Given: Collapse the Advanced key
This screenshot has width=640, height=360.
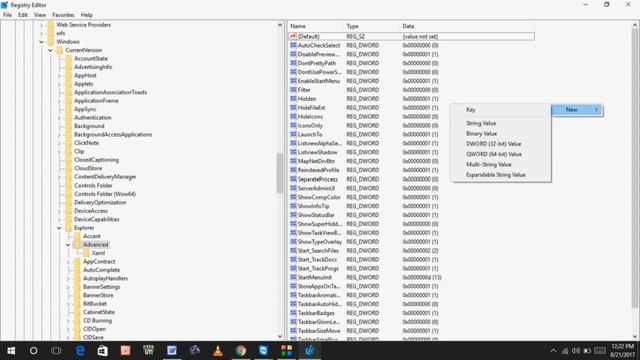Looking at the screenshot, I should coord(68,244).
